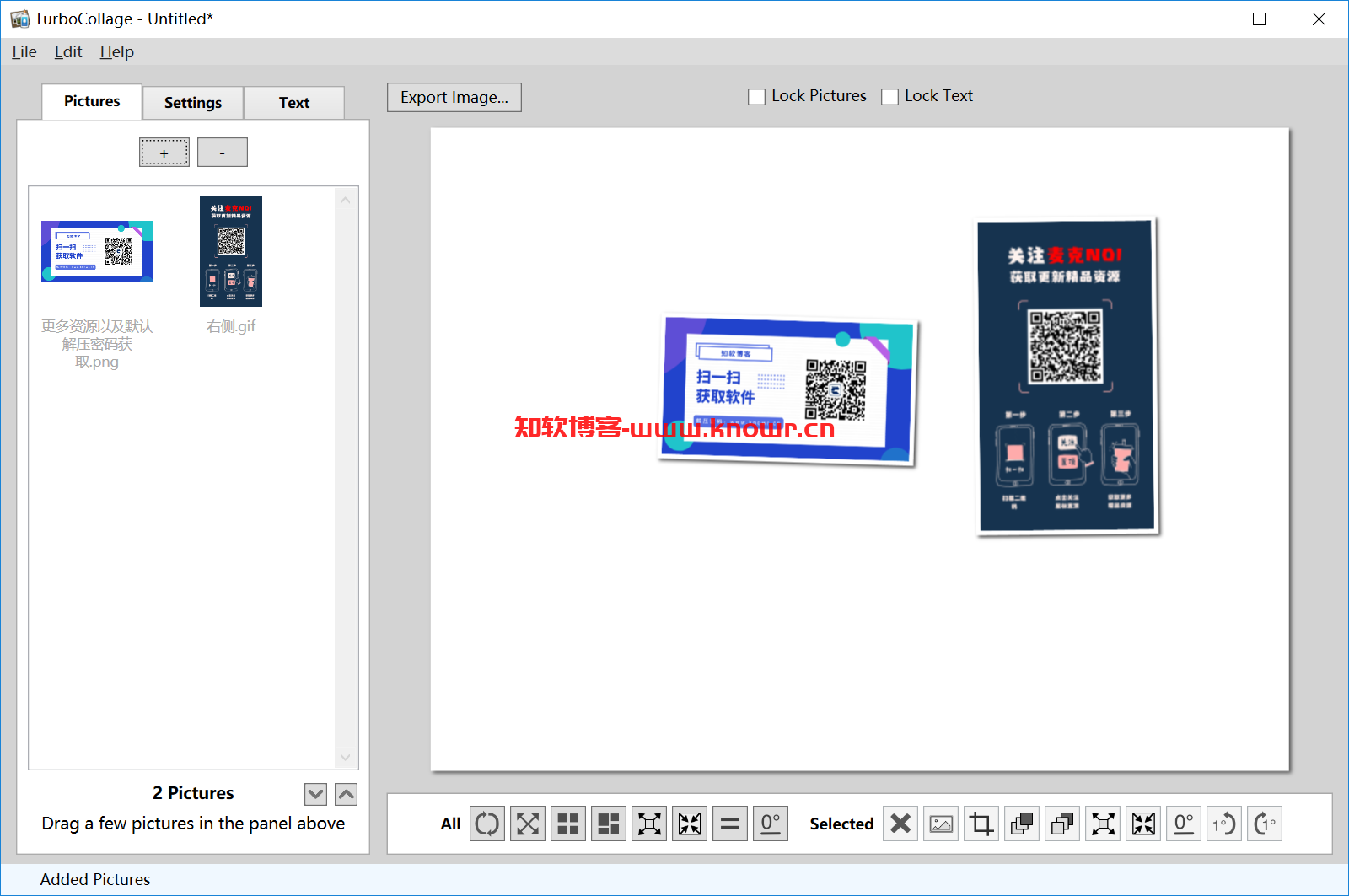
Task: Switch to the Text tab
Action: [x=294, y=103]
